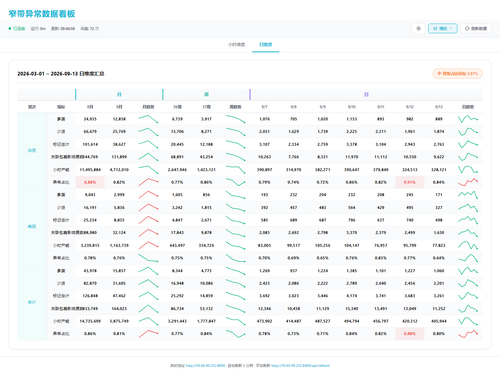Switch to the 小时维度 tab
This screenshot has width=500, height=374.
pyautogui.click(x=236, y=44)
